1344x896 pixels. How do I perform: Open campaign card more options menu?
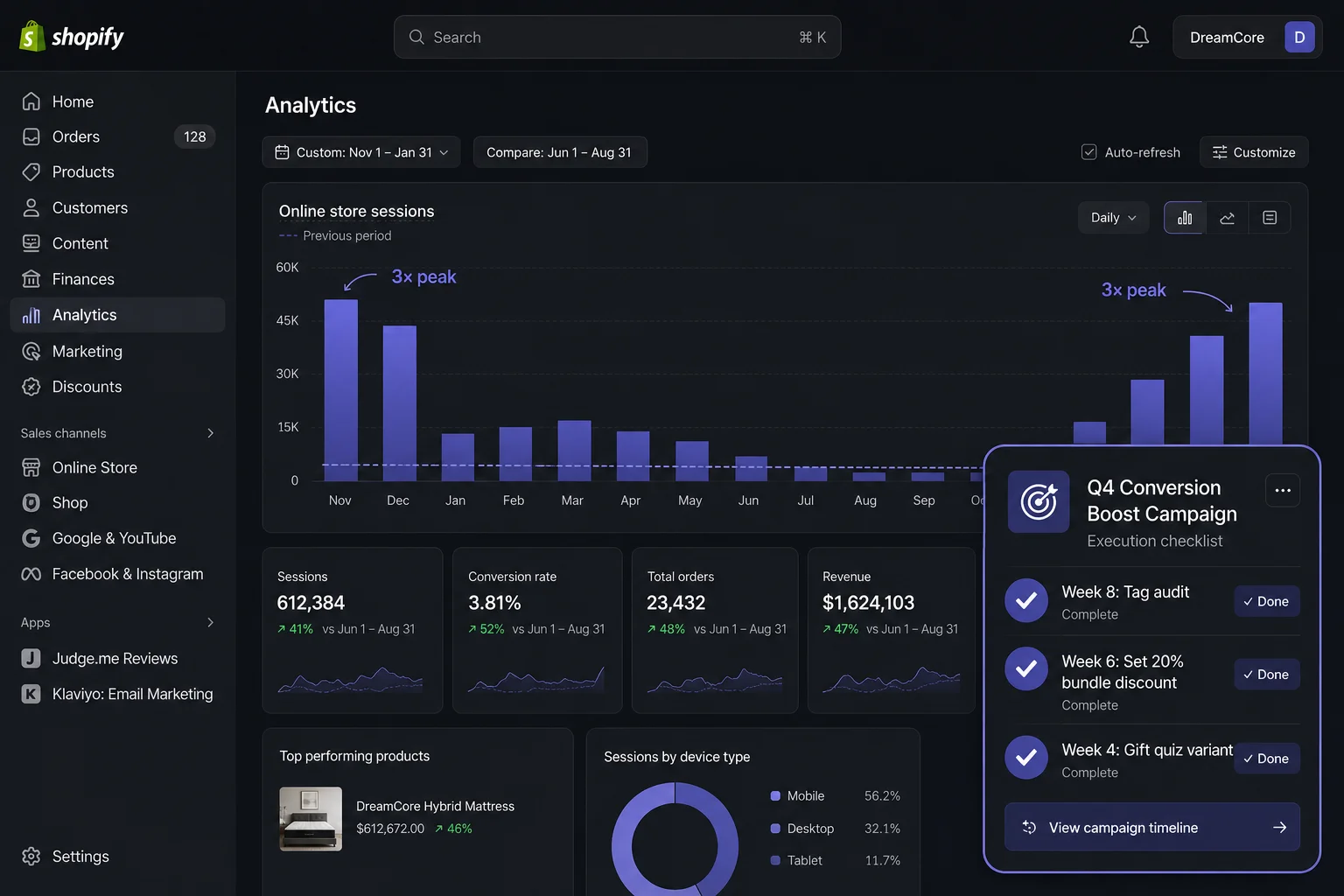pyautogui.click(x=1283, y=490)
